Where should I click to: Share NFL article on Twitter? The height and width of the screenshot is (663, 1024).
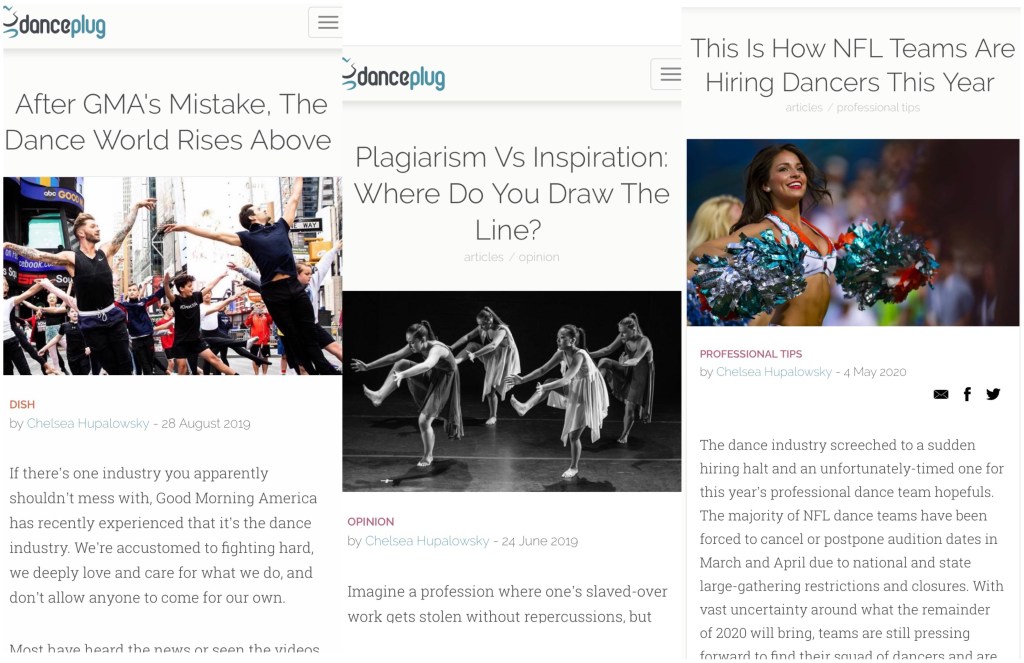(x=993, y=394)
